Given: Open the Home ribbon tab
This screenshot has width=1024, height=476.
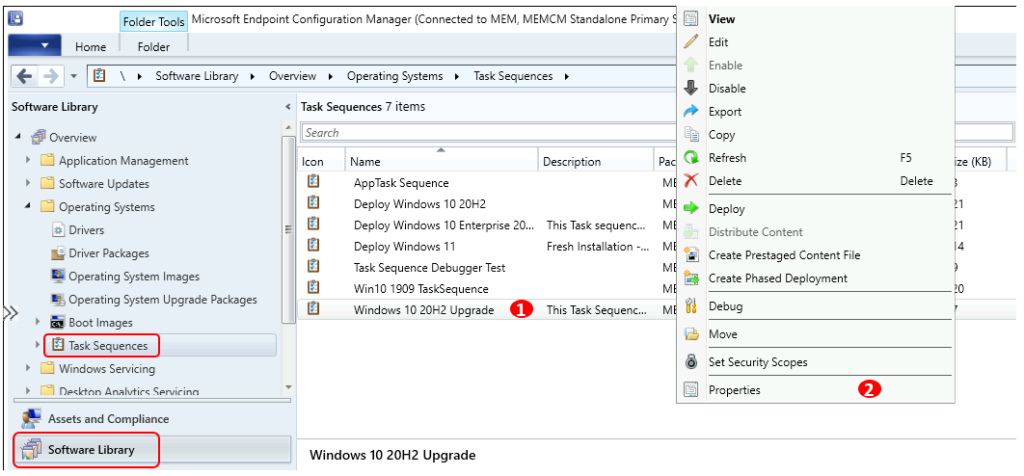Looking at the screenshot, I should (90, 46).
